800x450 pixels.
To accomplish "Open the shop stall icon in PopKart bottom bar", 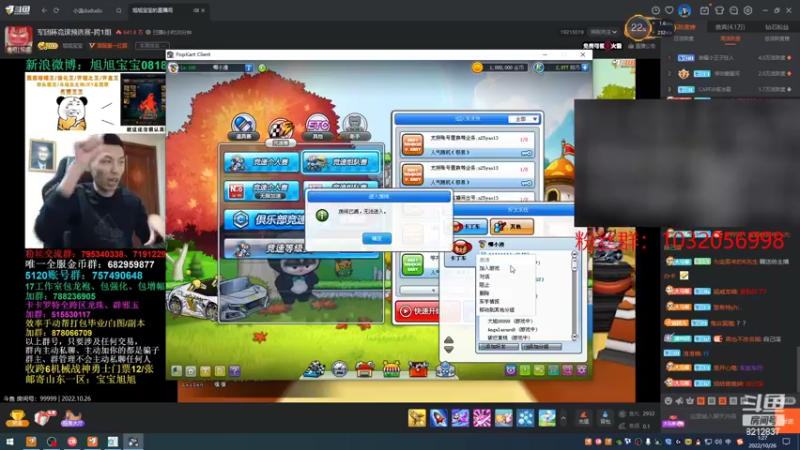I will tap(391, 369).
